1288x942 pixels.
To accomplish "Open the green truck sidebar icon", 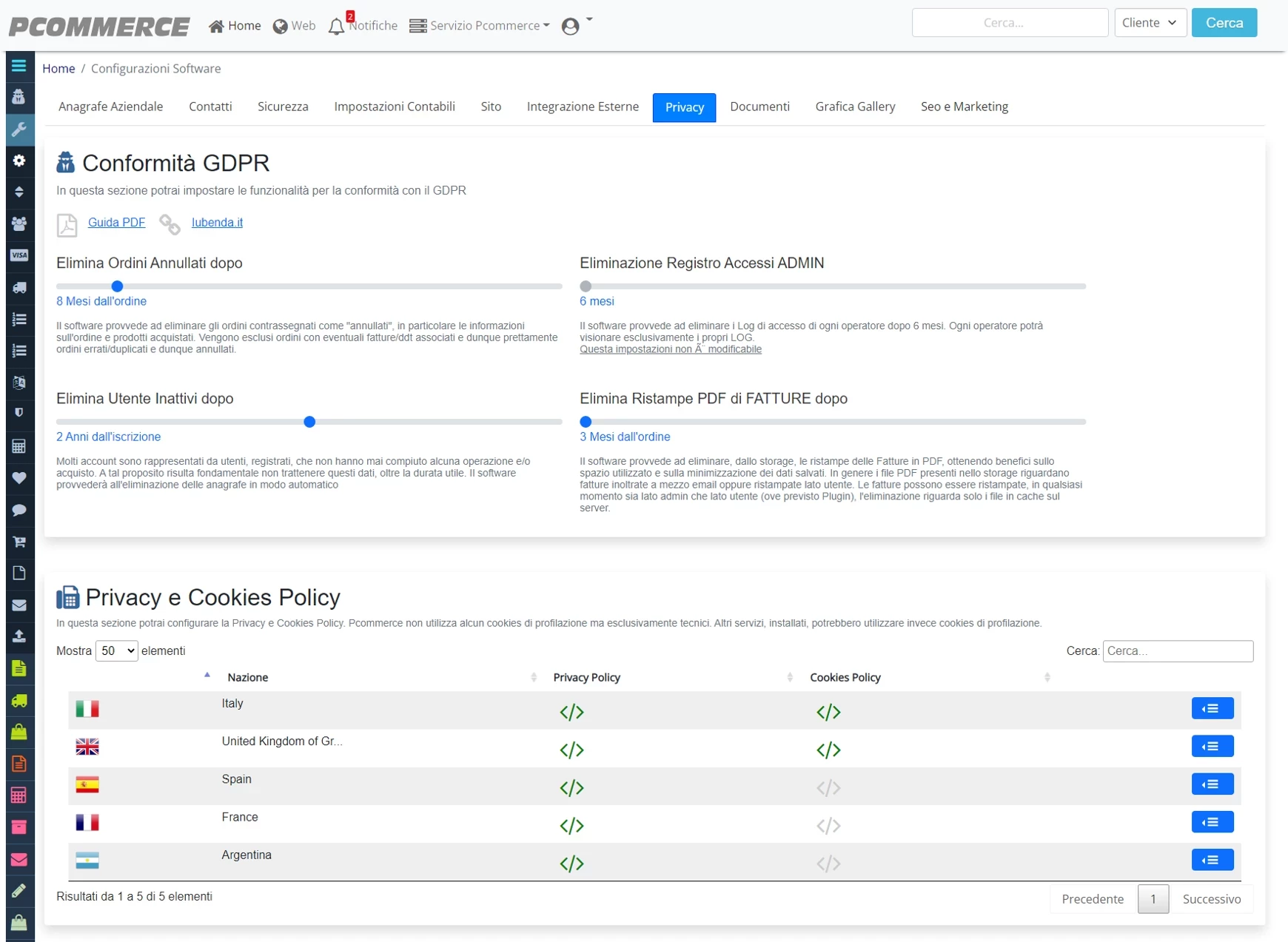I will coord(19,700).
